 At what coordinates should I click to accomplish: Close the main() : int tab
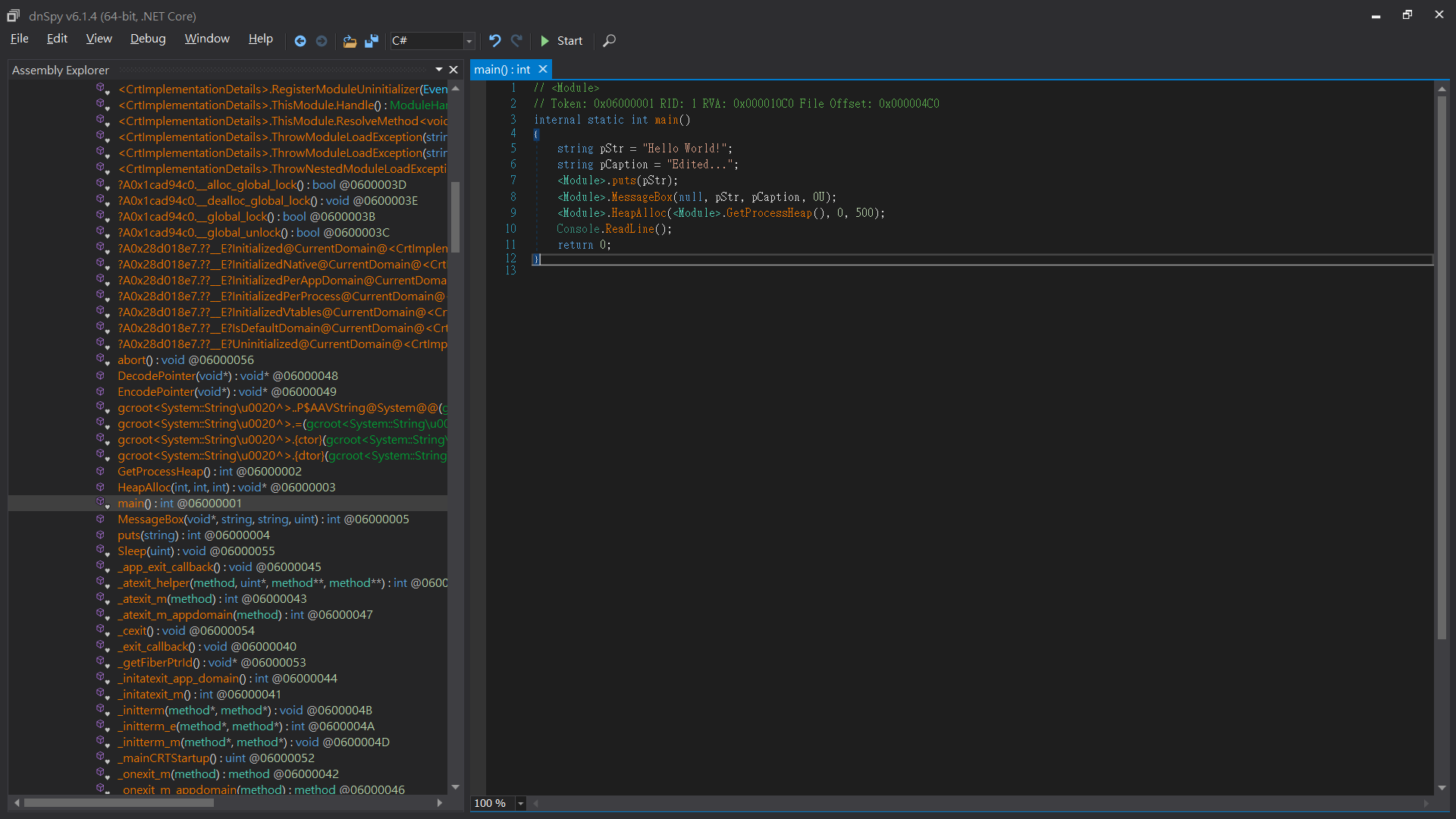tap(543, 70)
